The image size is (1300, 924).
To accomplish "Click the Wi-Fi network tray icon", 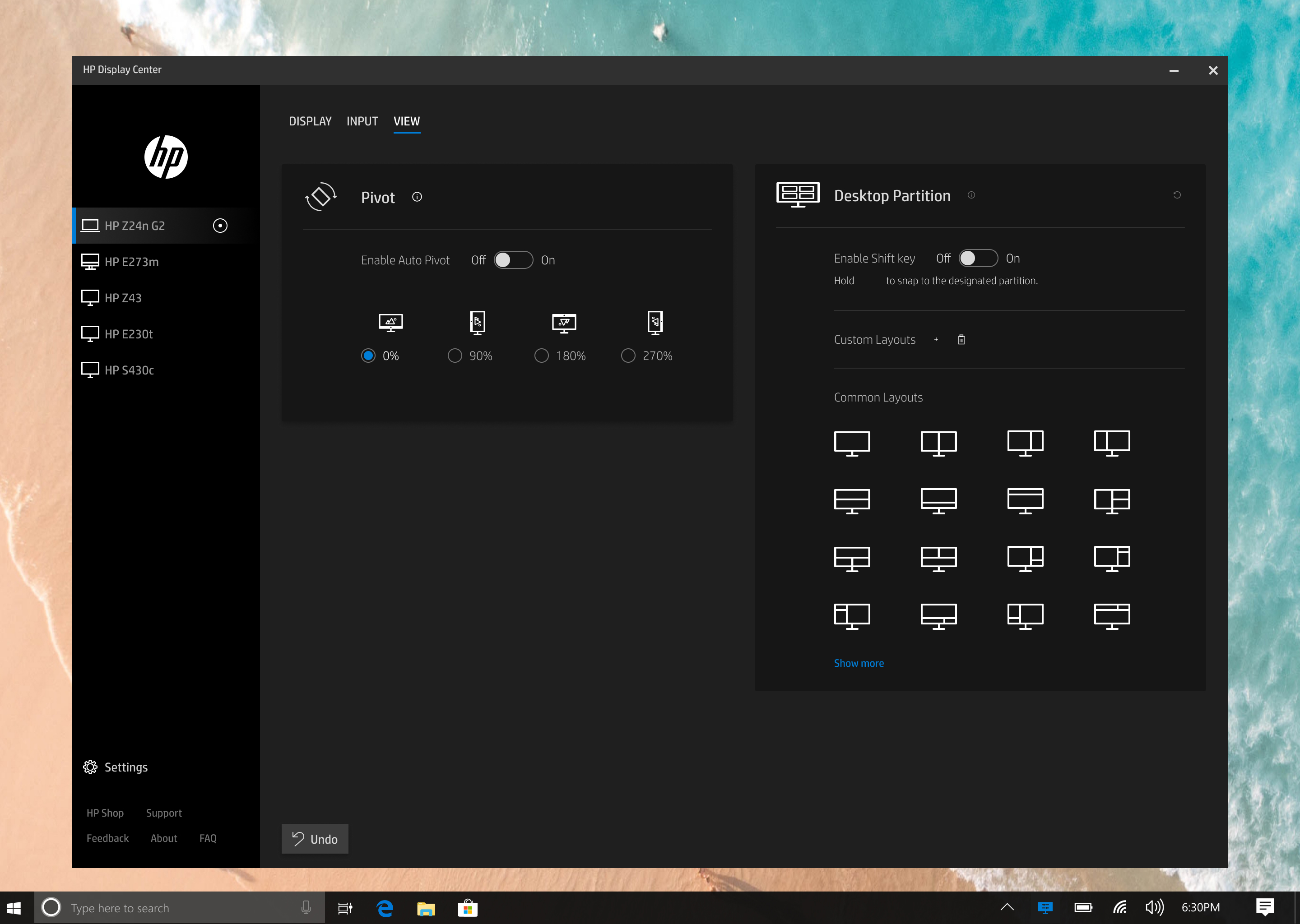I will (1119, 907).
